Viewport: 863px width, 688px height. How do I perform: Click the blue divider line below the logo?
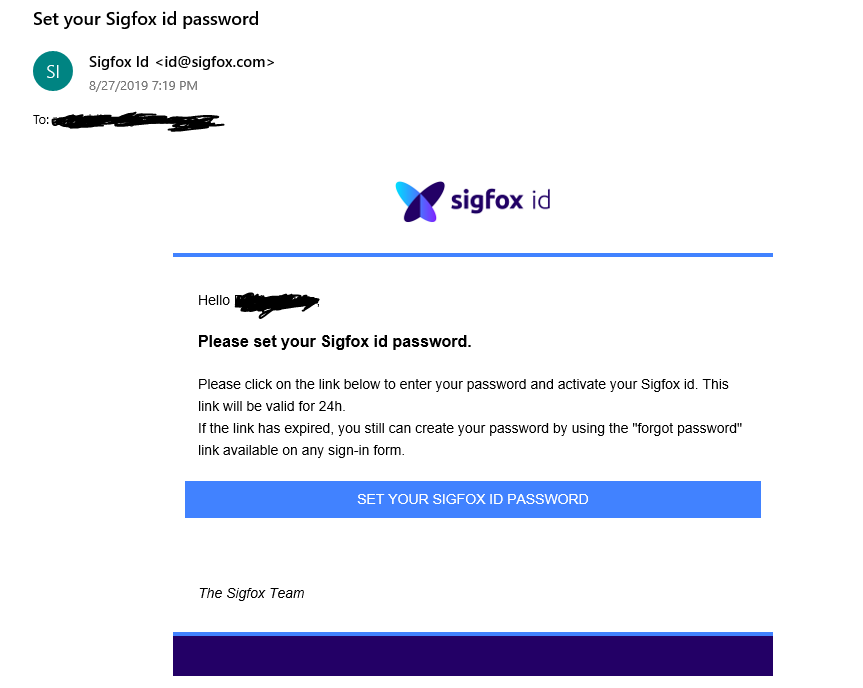tap(472, 255)
